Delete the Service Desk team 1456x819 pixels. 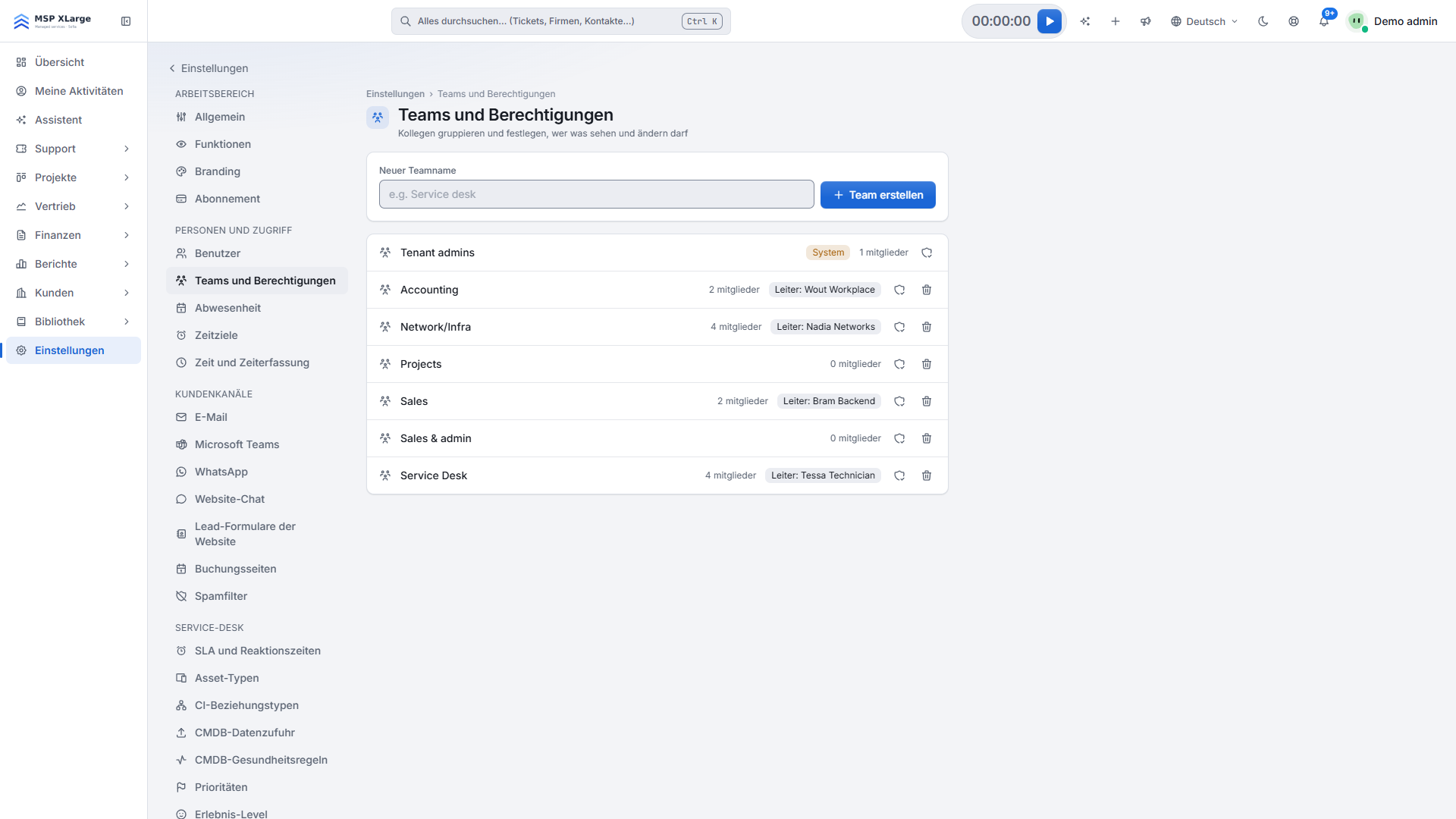[927, 475]
